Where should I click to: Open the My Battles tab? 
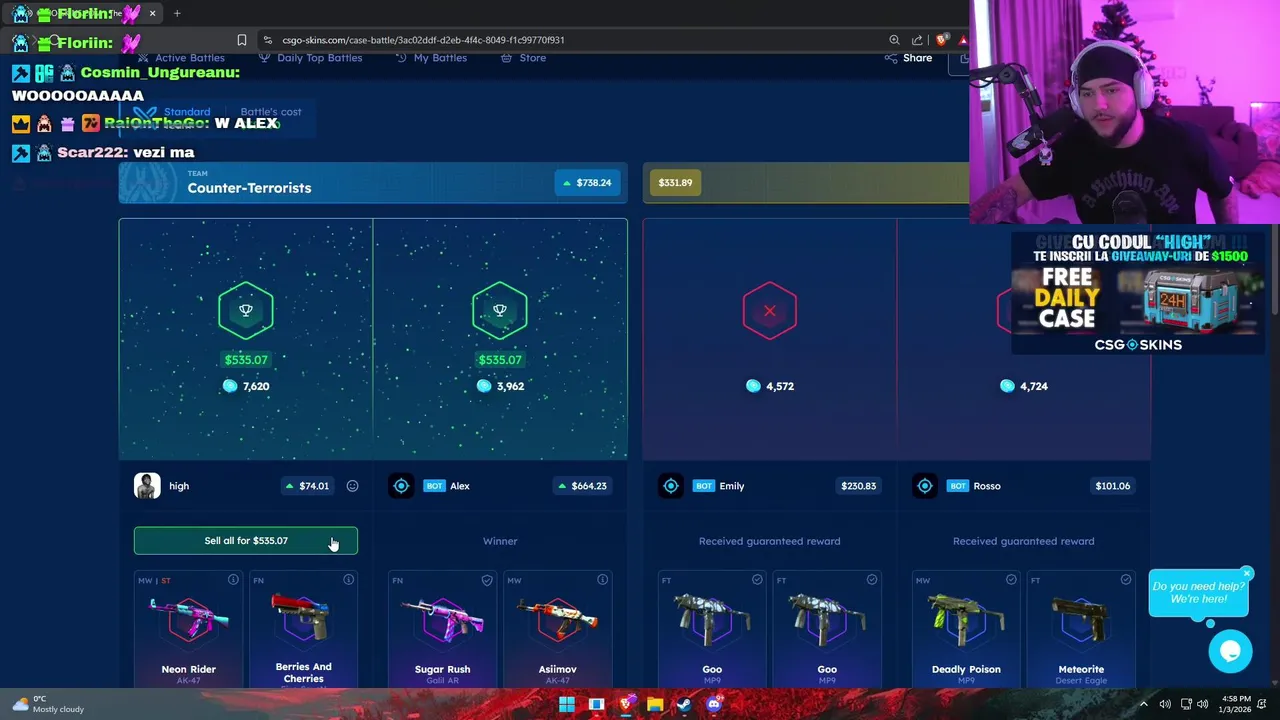[431, 58]
